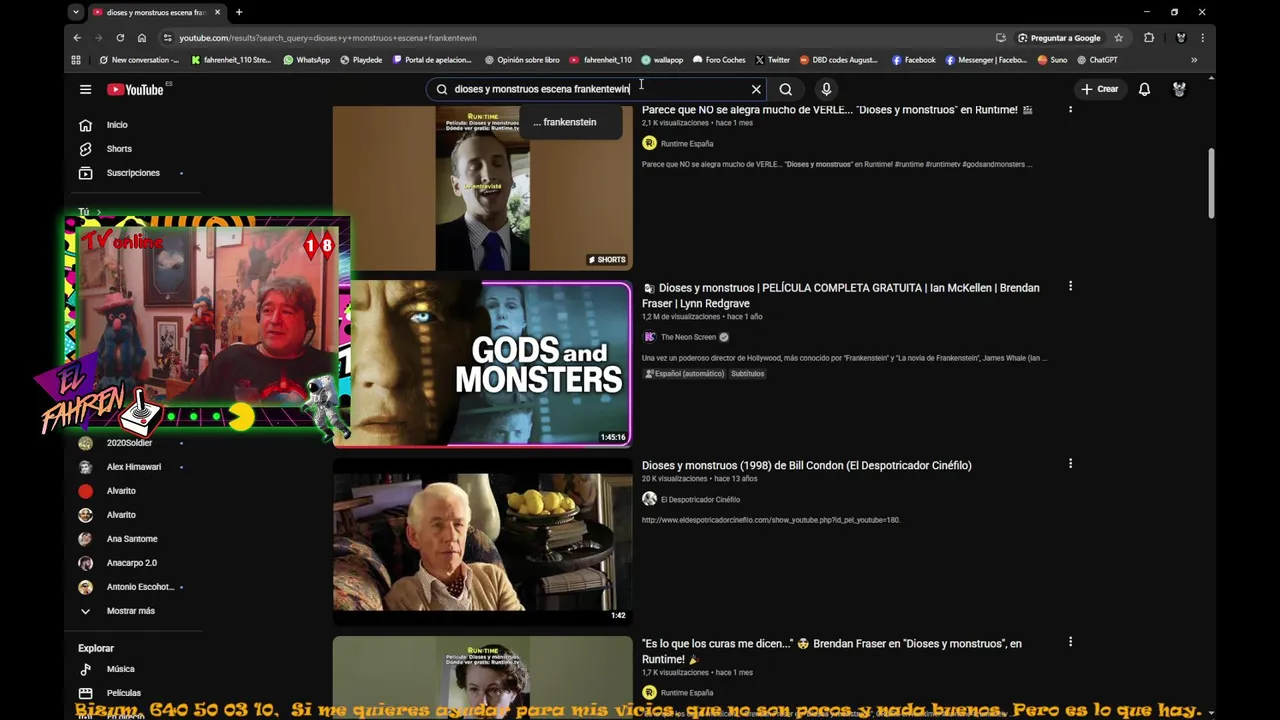1280x720 pixels.
Task: Select the frankenstein search suggestion
Action: pos(570,122)
